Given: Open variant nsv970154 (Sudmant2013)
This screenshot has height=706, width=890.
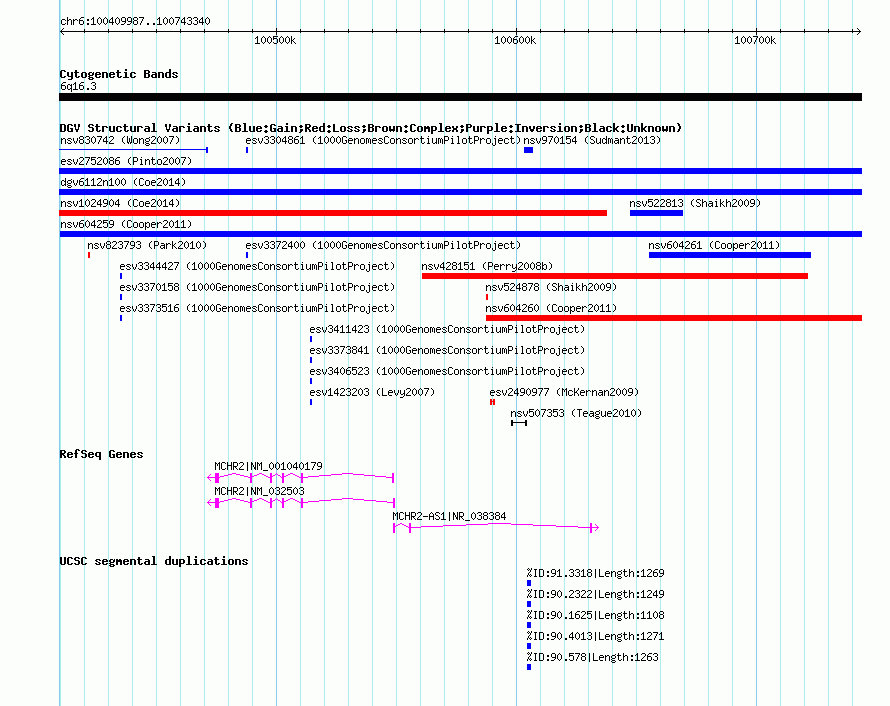Looking at the screenshot, I should click(x=592, y=140).
